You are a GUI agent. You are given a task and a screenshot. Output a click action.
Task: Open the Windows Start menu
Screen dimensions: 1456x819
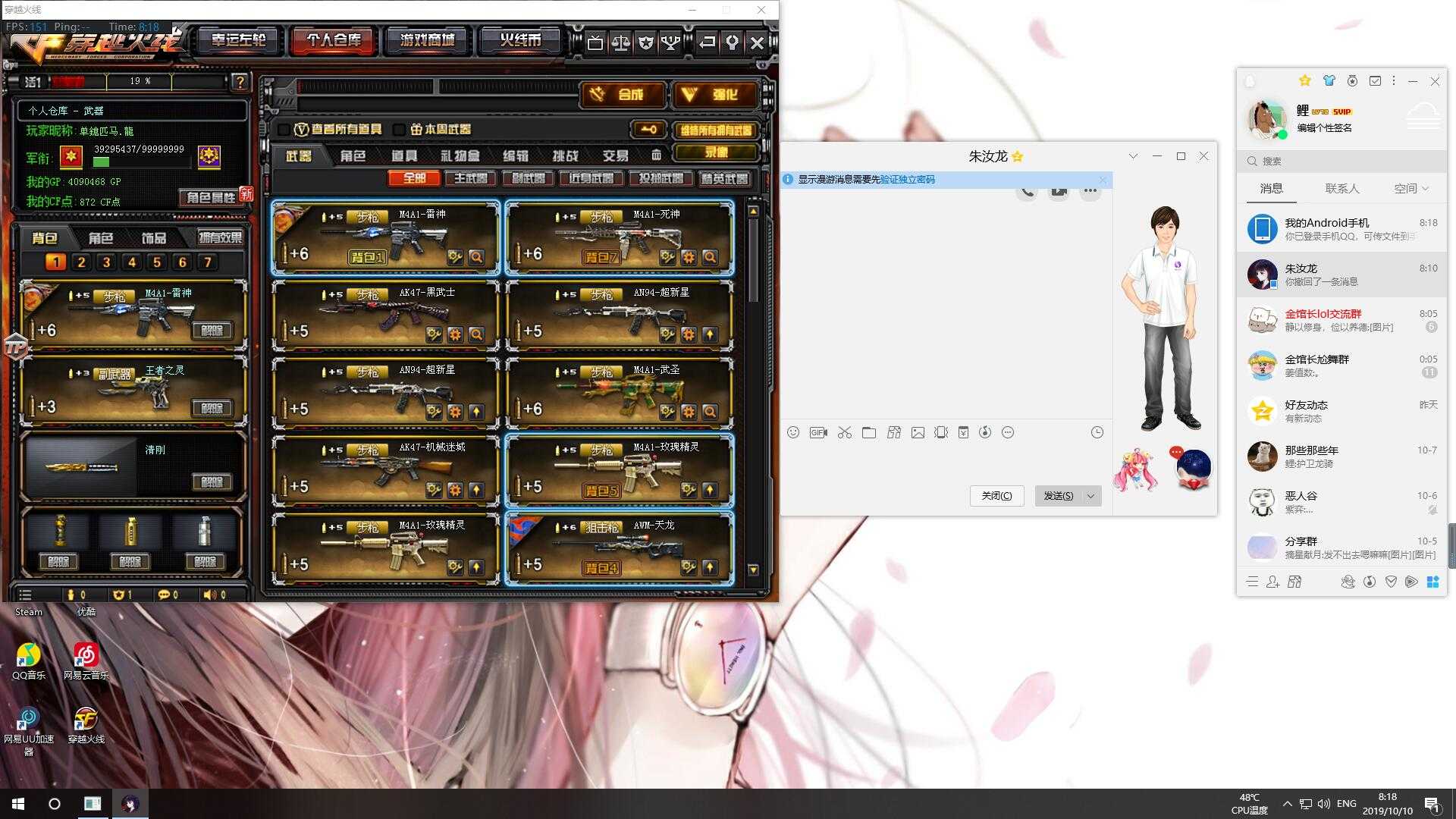(x=18, y=804)
